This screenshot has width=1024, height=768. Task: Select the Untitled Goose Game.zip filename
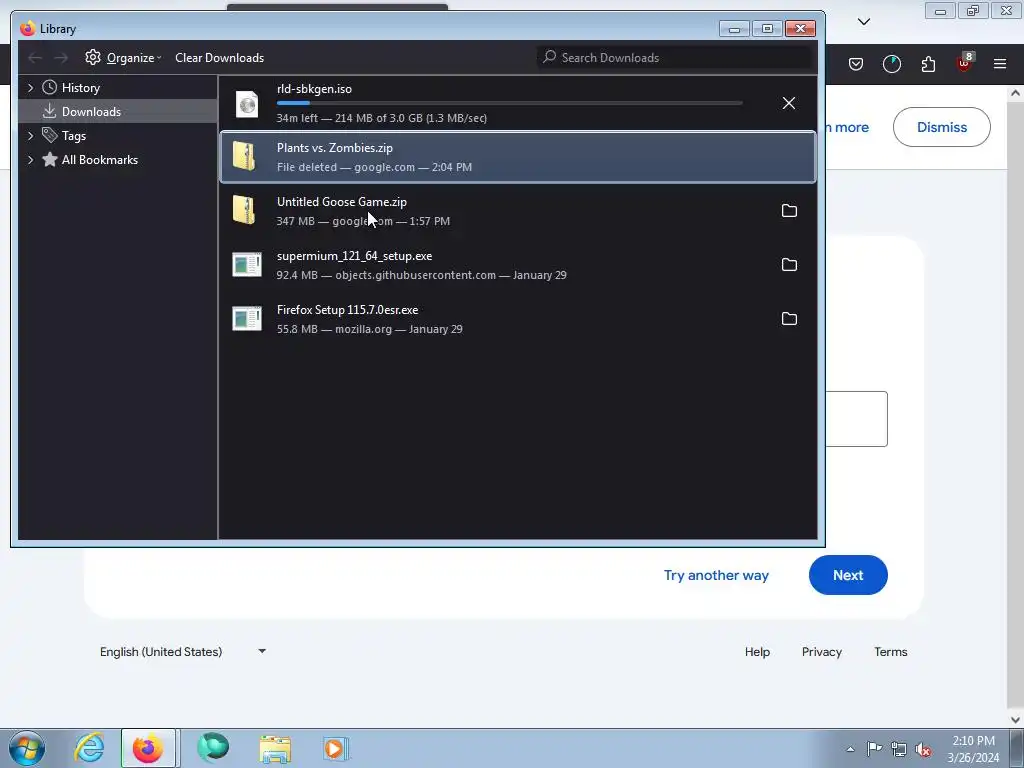click(342, 202)
